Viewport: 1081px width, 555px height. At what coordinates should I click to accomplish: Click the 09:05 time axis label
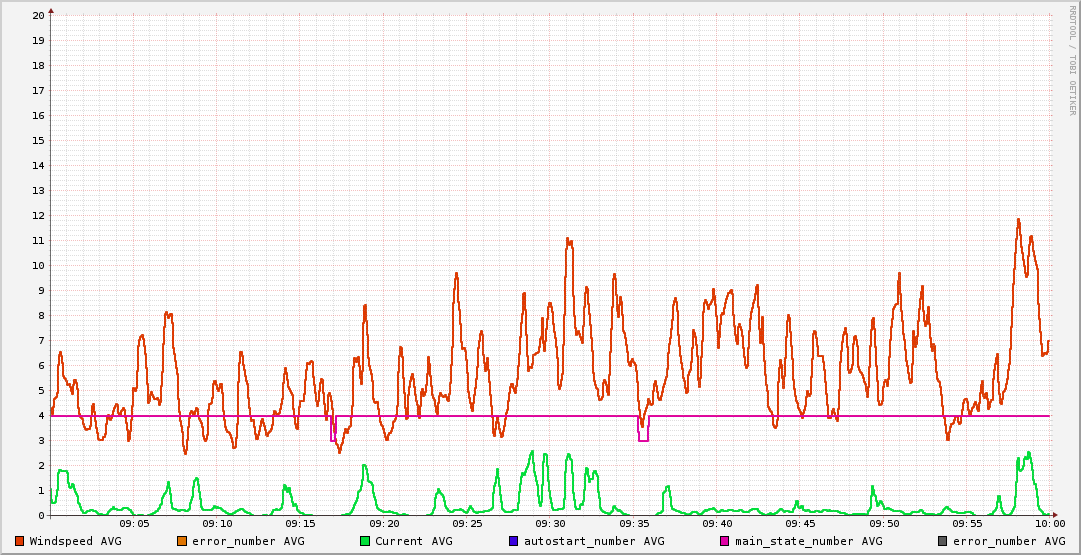[x=134, y=523]
